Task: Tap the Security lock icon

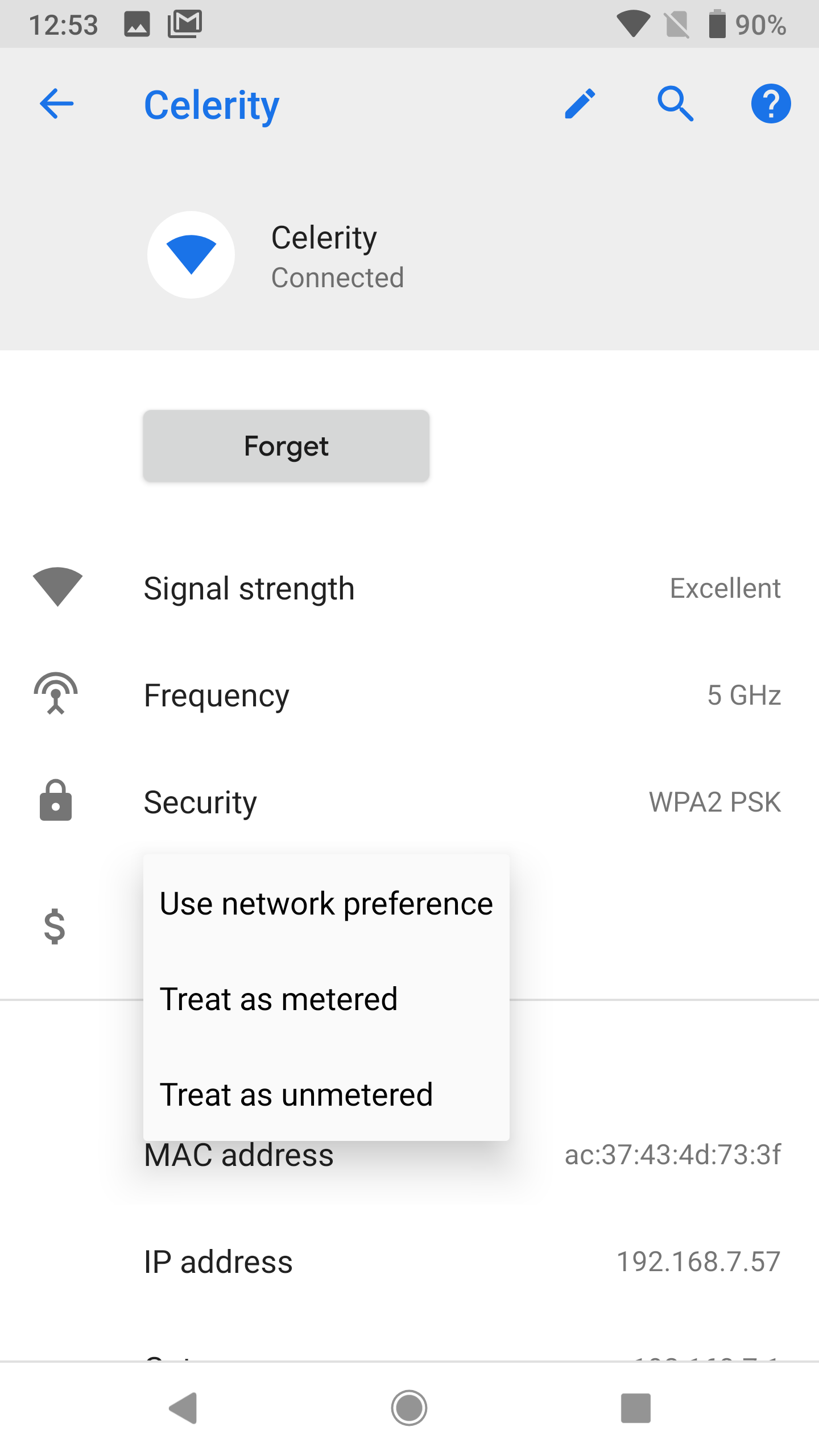Action: point(56,801)
